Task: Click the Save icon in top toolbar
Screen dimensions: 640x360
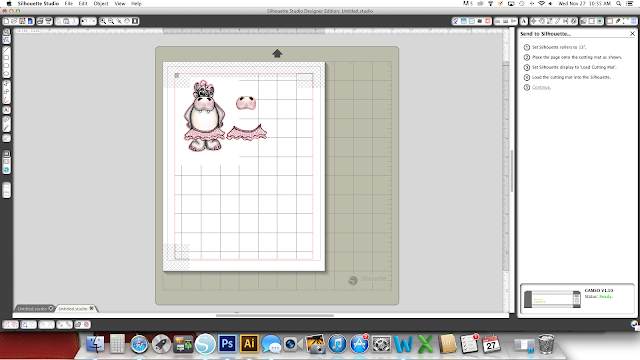Action: [x=22, y=21]
